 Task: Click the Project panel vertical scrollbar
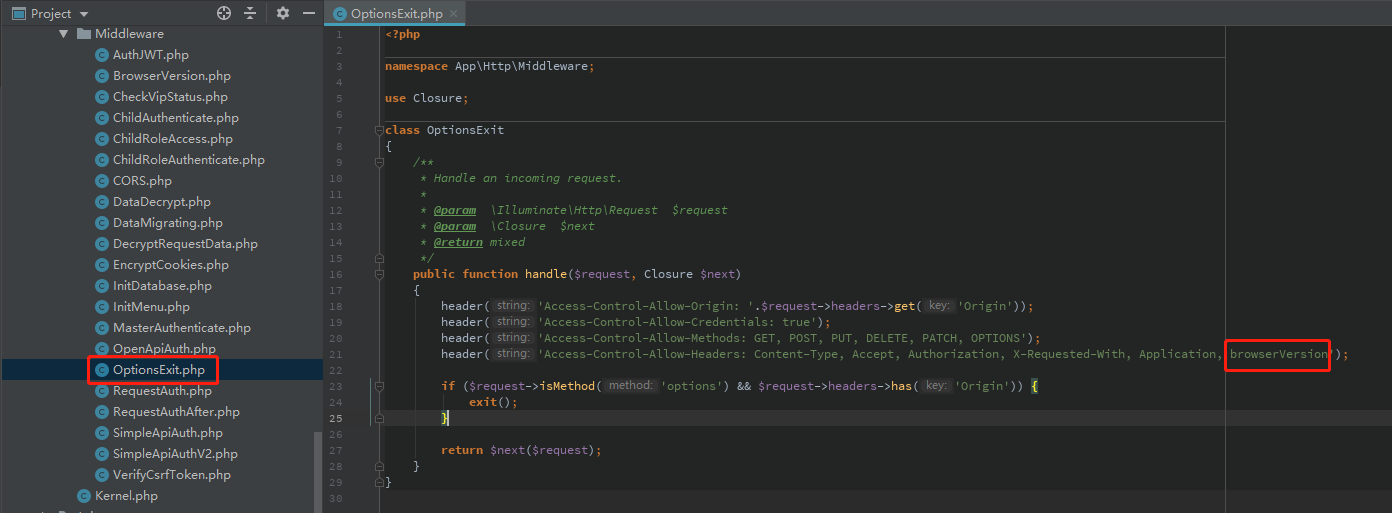coord(318,470)
